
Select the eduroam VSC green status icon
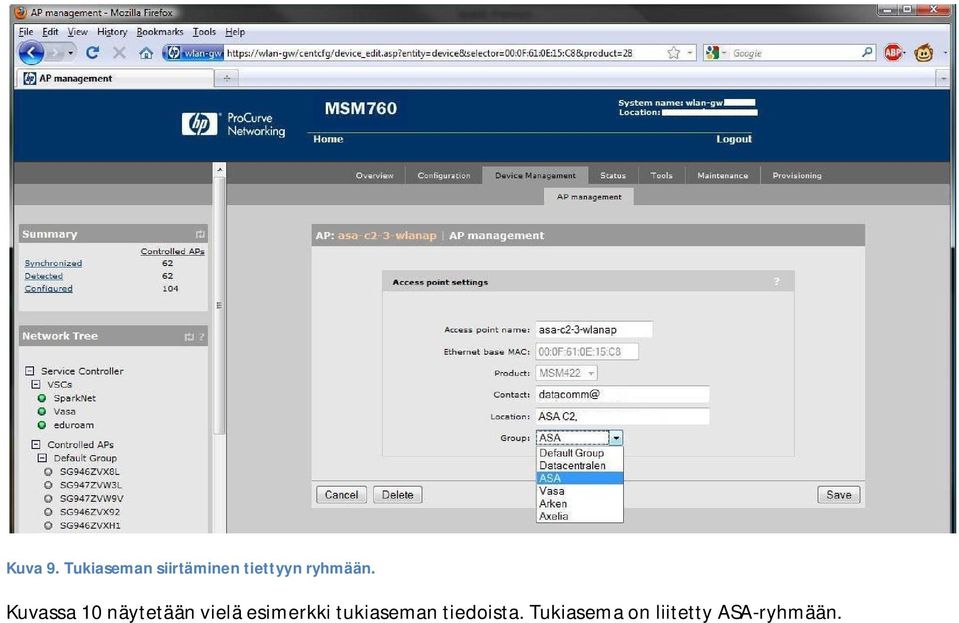[42, 425]
